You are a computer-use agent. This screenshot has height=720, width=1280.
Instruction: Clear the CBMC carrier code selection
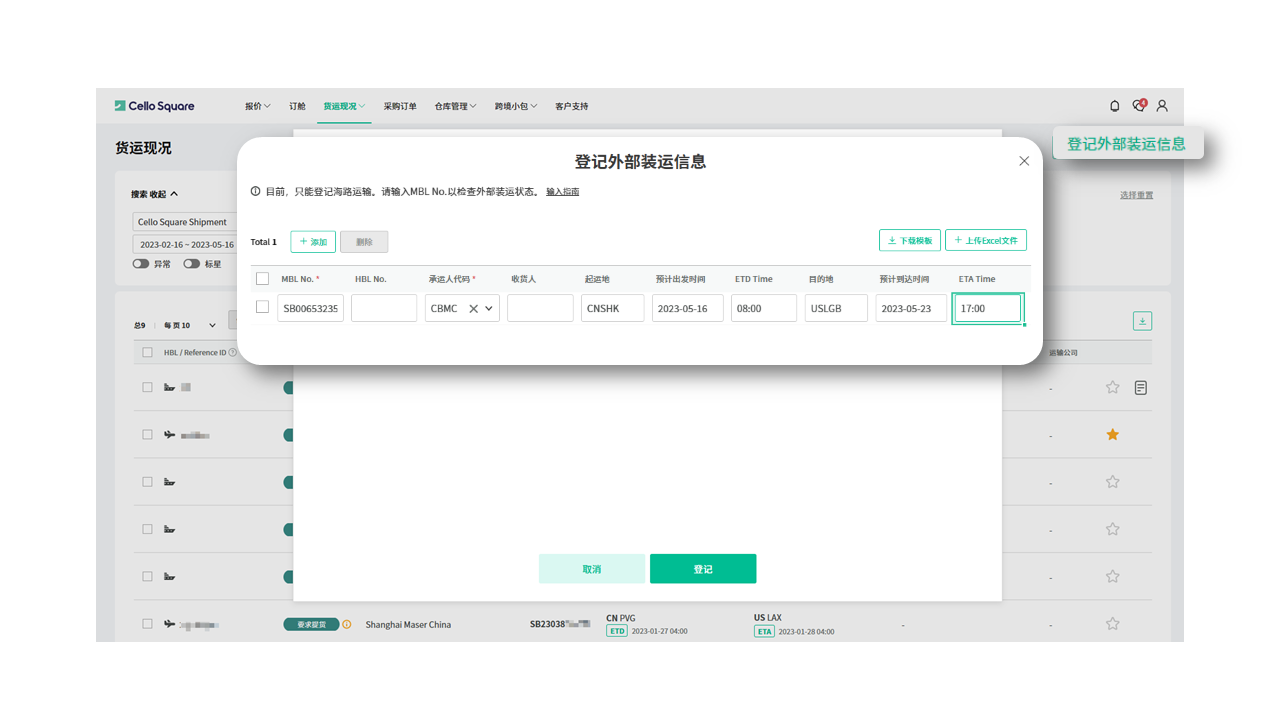(x=474, y=309)
